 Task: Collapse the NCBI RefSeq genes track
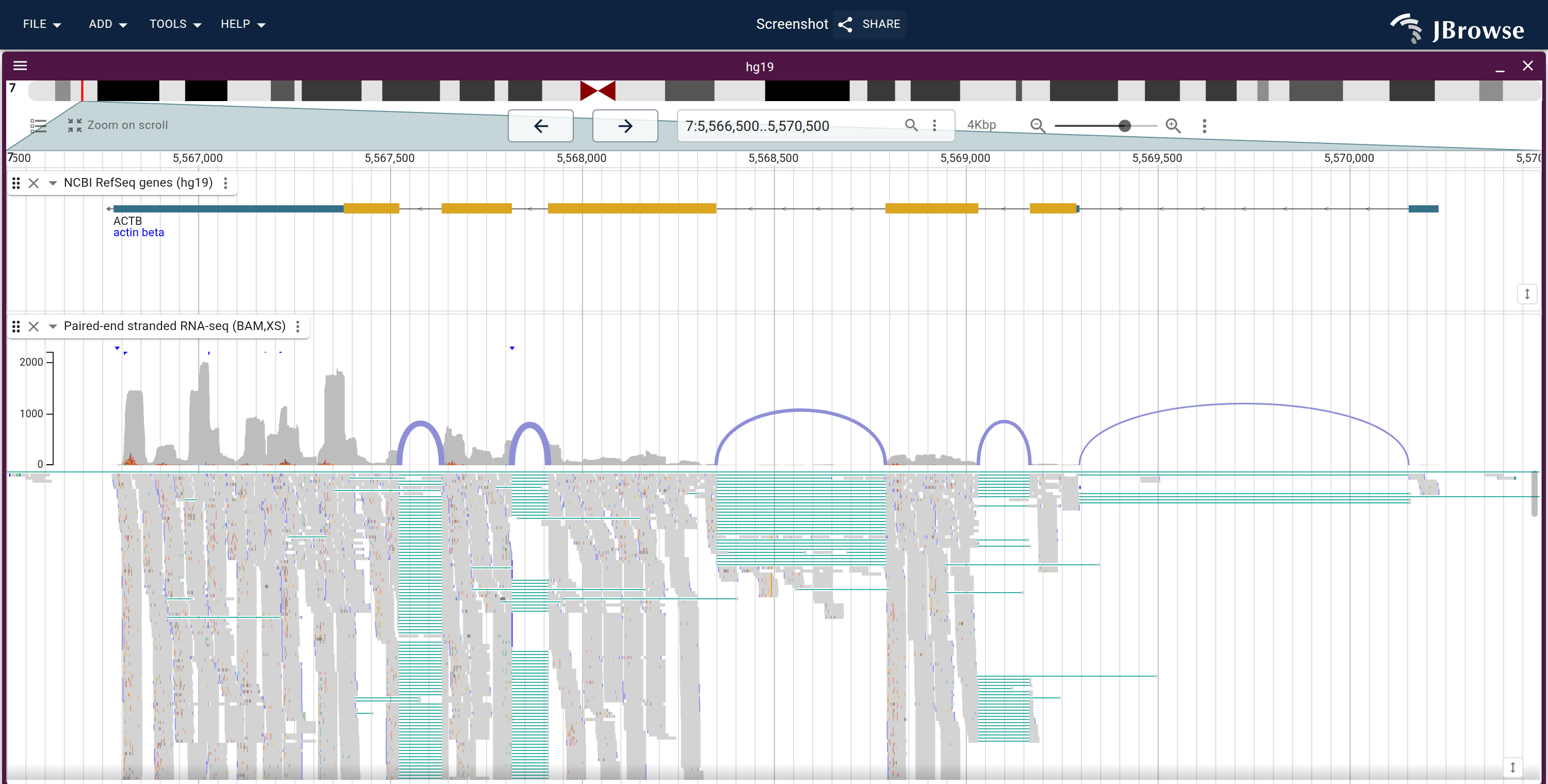52,183
